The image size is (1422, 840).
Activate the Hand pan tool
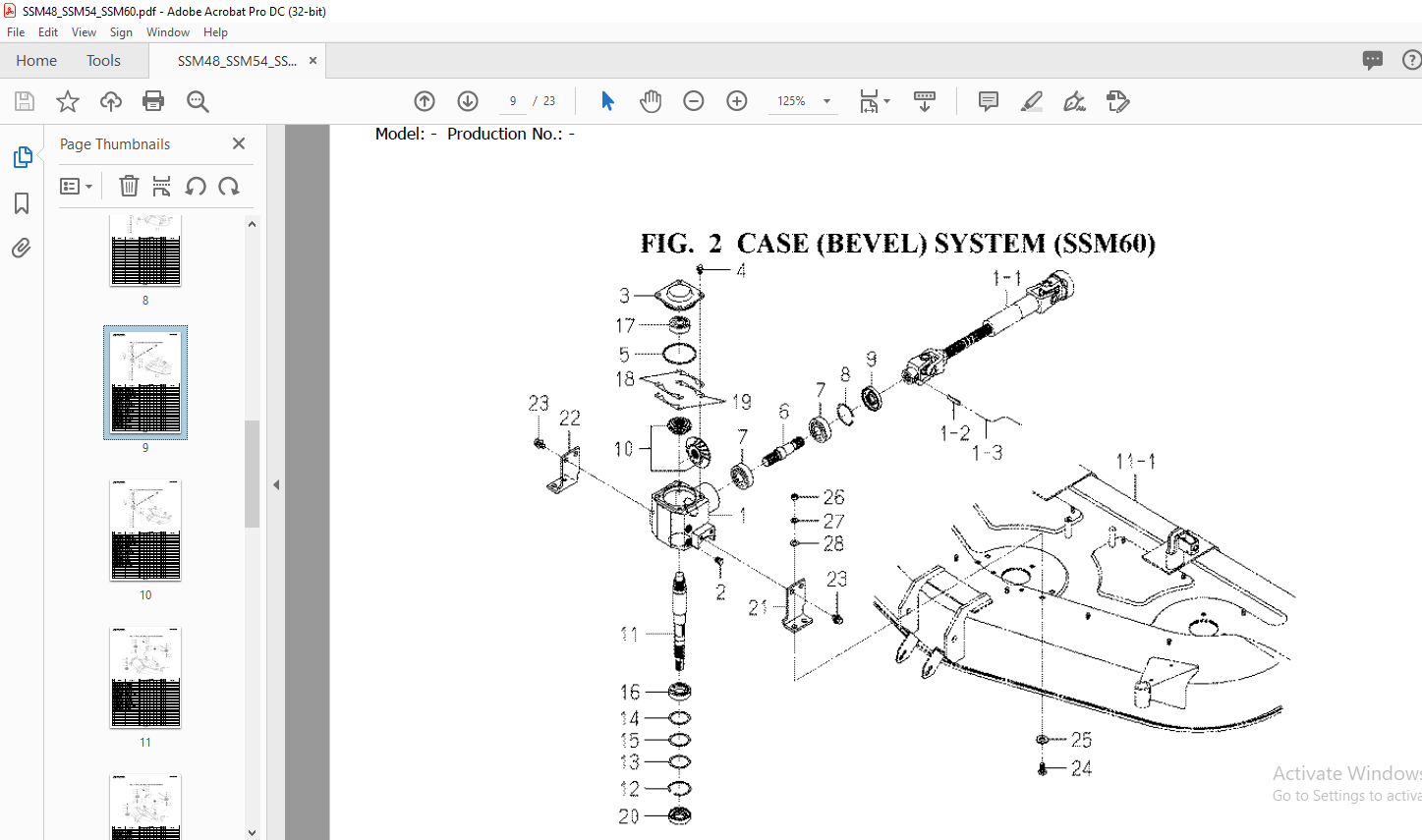pos(651,101)
